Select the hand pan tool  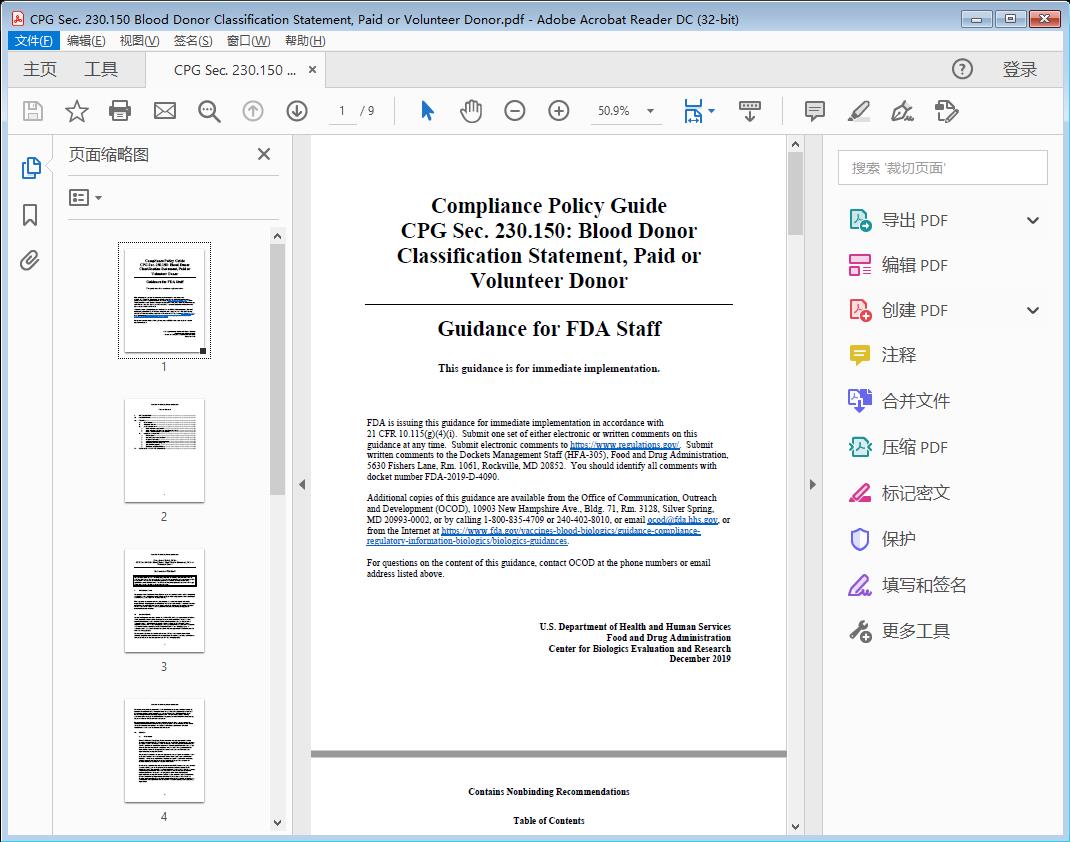click(x=471, y=111)
